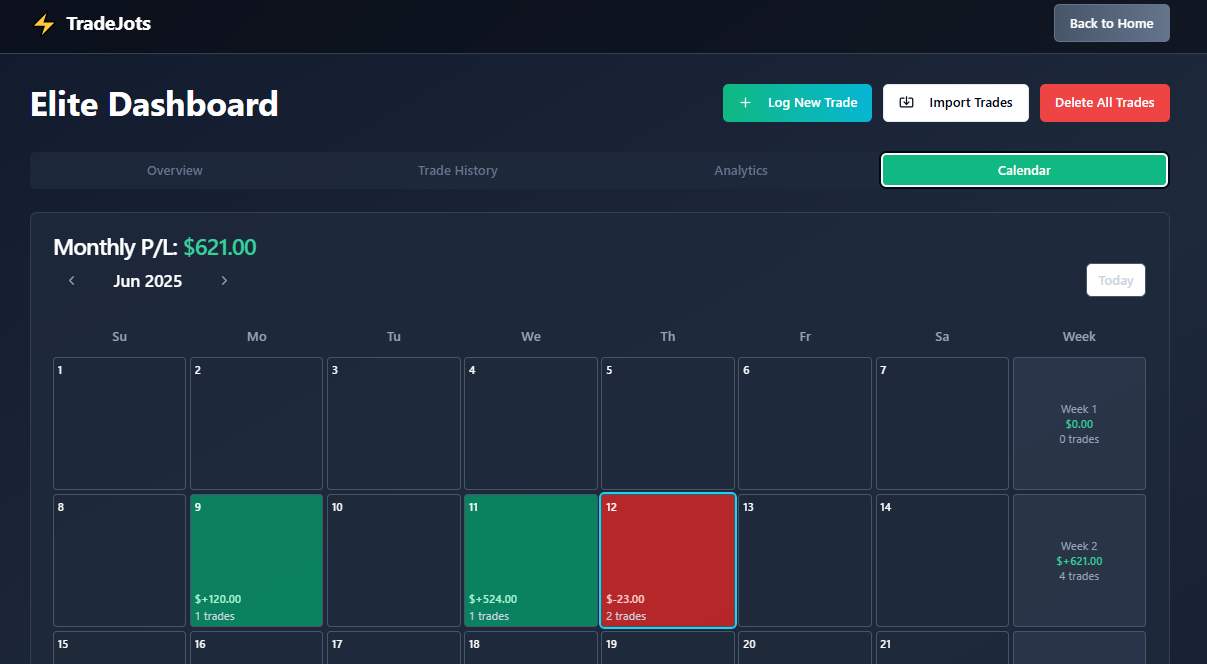Open the Week 1 summary card

coord(1079,424)
